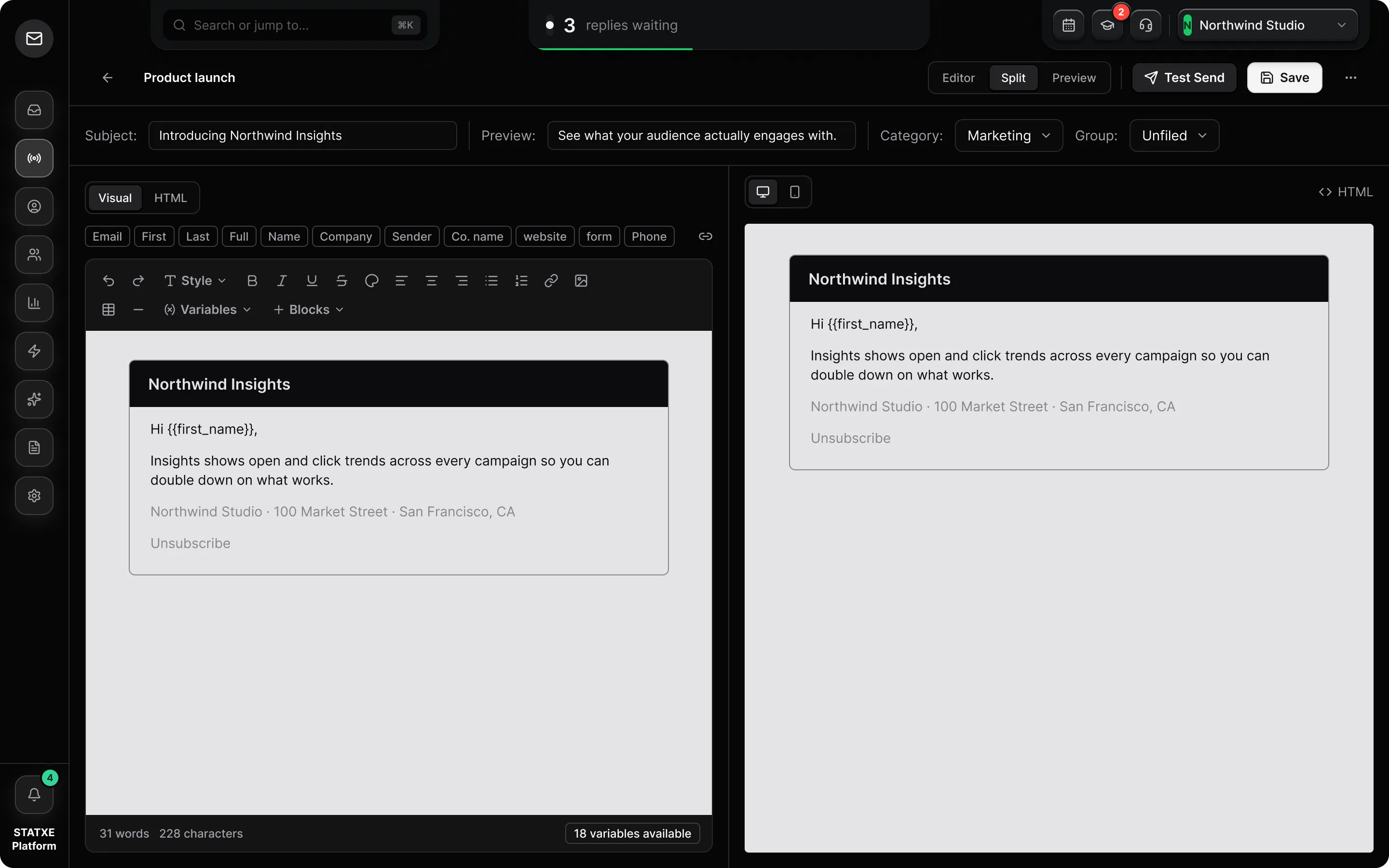Viewport: 1389px width, 868px height.
Task: Open notifications bell in sidebar
Action: coord(34,795)
